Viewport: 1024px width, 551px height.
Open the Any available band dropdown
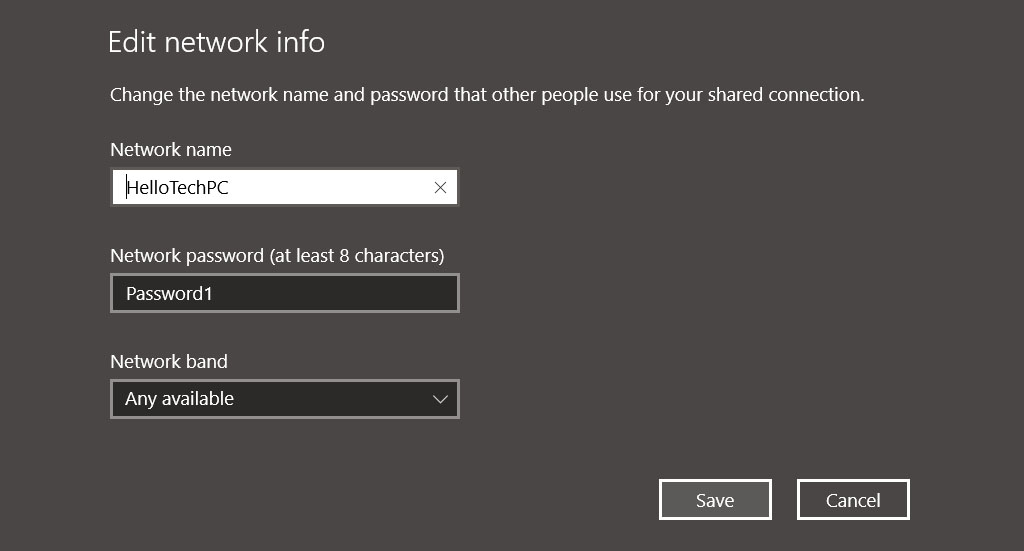[x=284, y=399]
